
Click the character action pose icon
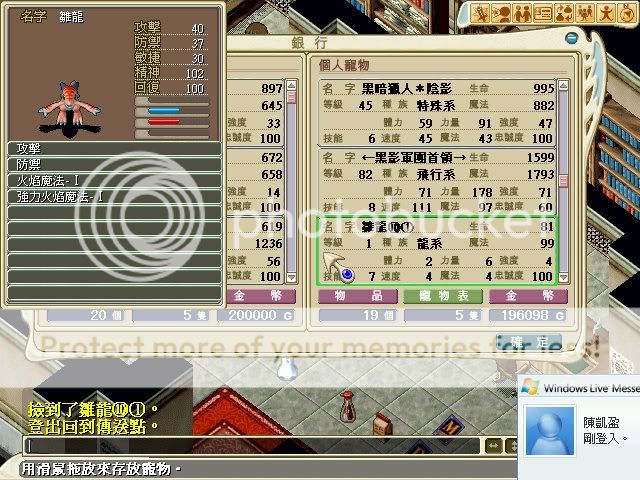point(604,13)
